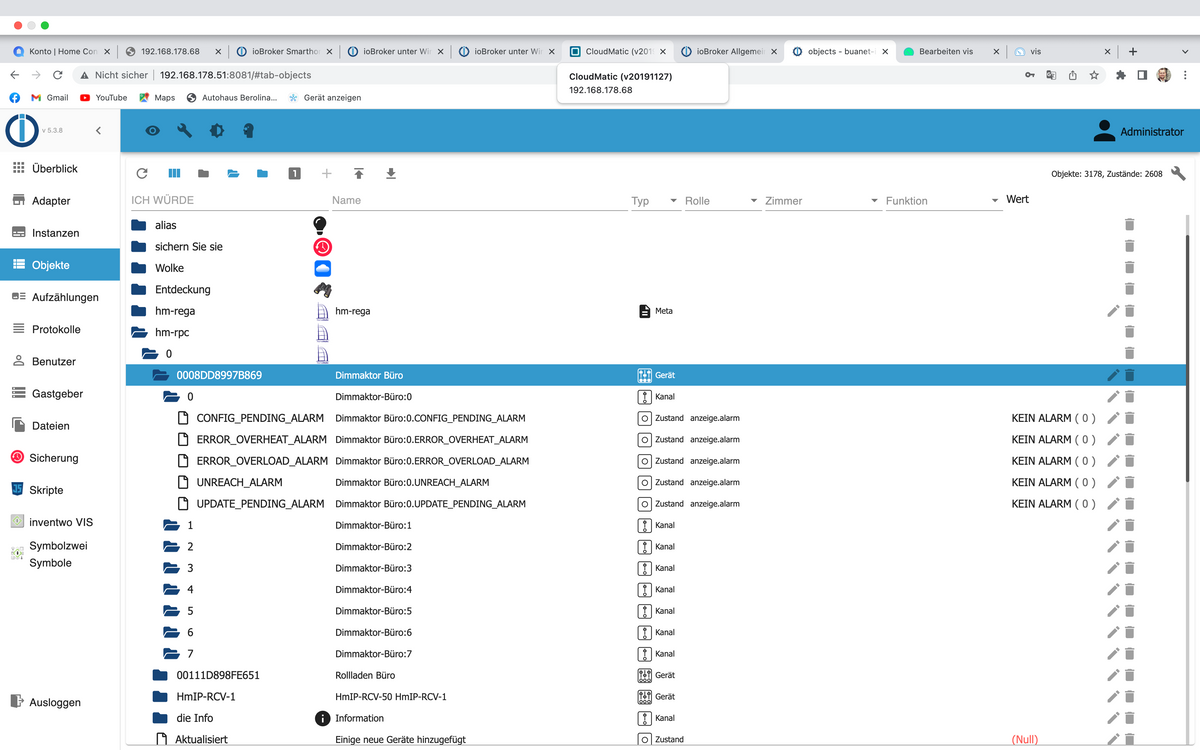Click wrench icon beside object count
The image size is (1200, 750).
pyautogui.click(x=1178, y=173)
